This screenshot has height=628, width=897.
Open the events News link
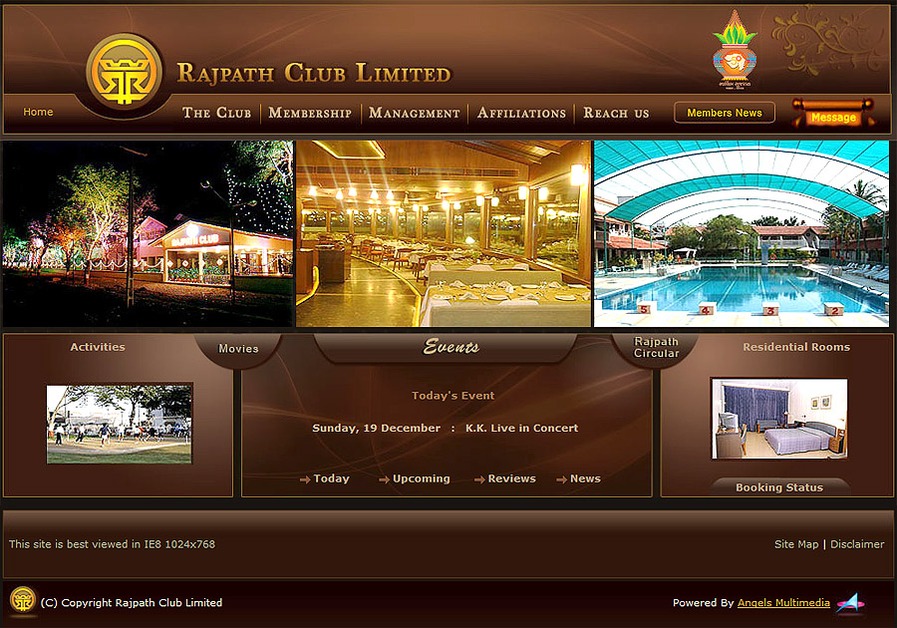click(x=585, y=479)
